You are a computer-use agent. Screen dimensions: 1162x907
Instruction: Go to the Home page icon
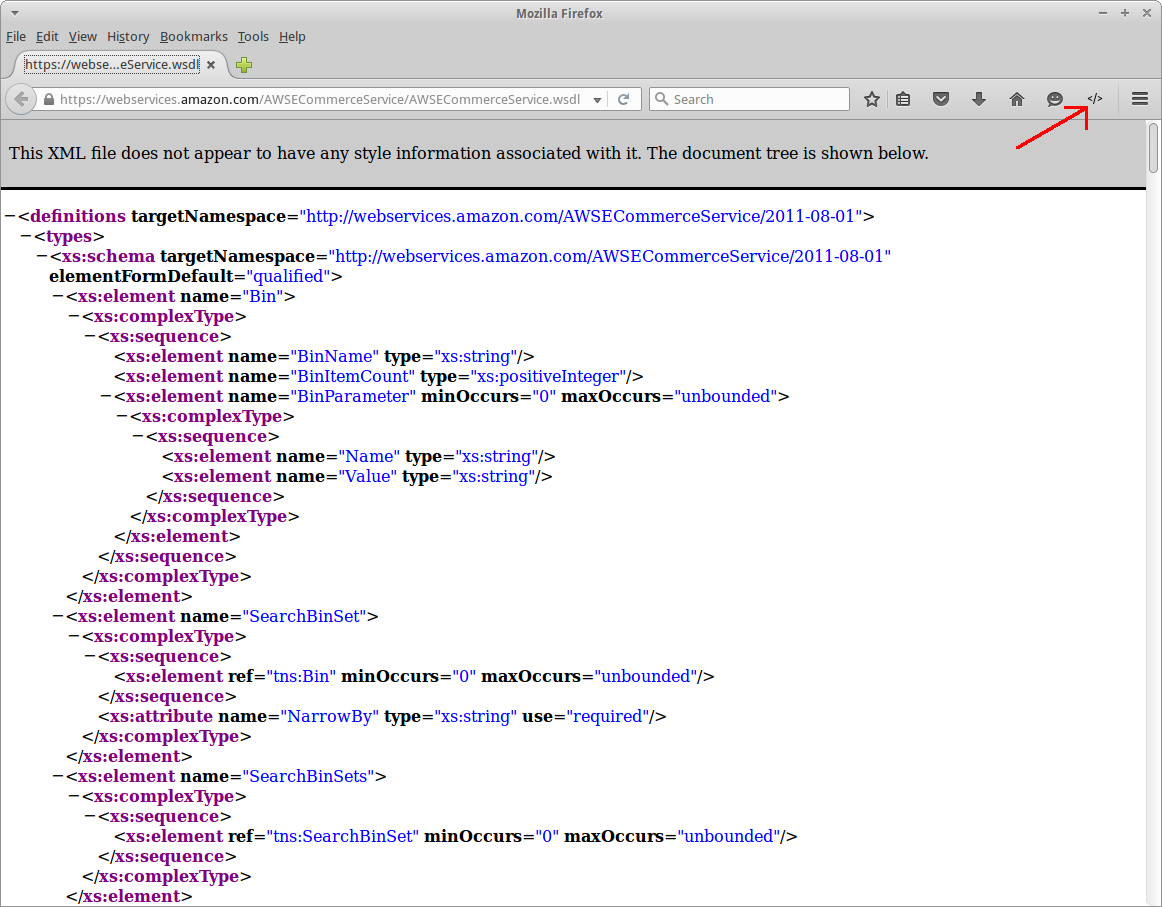pyautogui.click(x=1017, y=99)
